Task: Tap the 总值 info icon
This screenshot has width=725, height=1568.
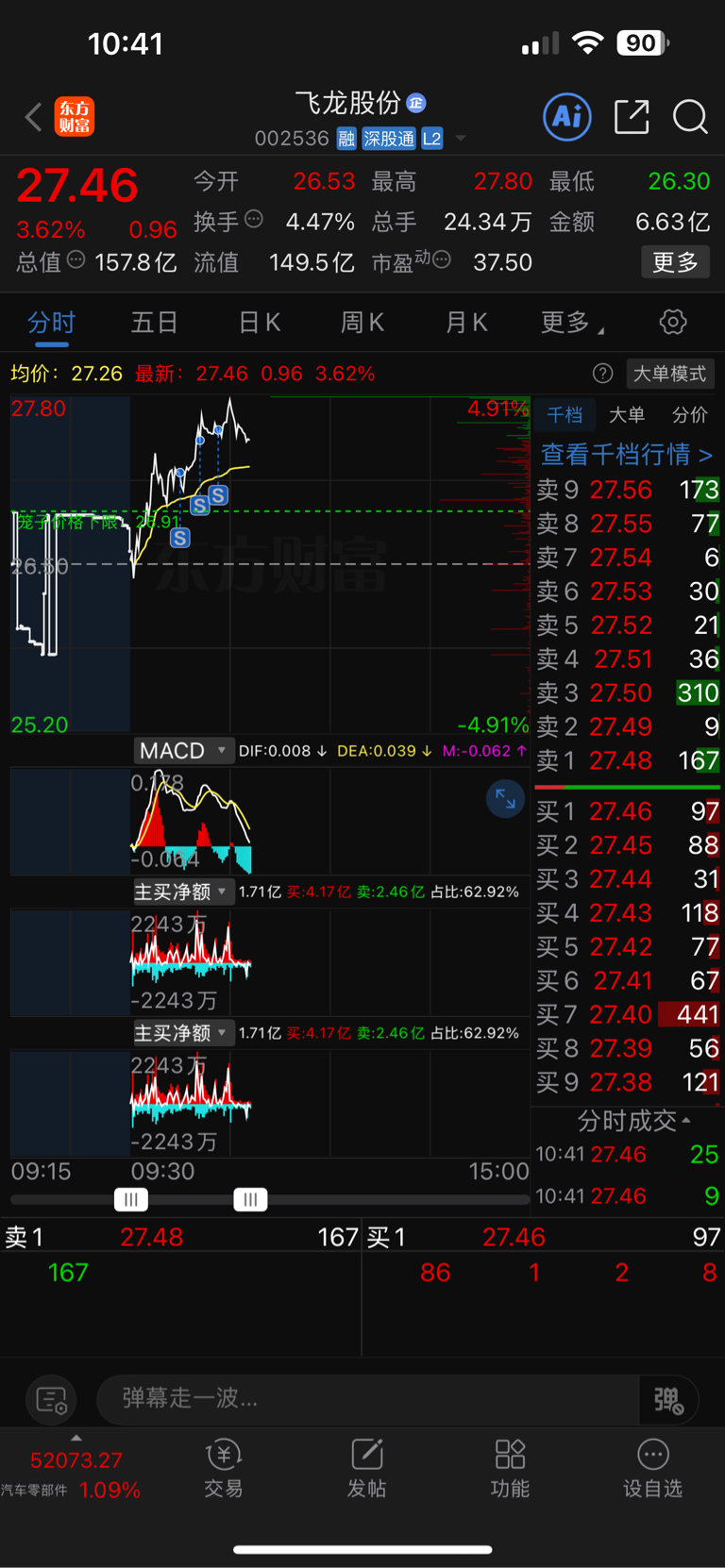Action: click(x=76, y=259)
